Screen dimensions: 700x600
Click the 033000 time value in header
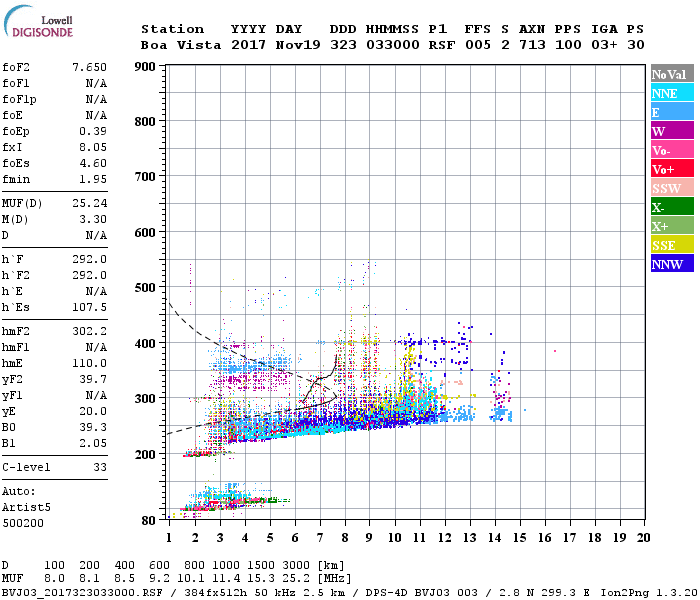coord(392,45)
